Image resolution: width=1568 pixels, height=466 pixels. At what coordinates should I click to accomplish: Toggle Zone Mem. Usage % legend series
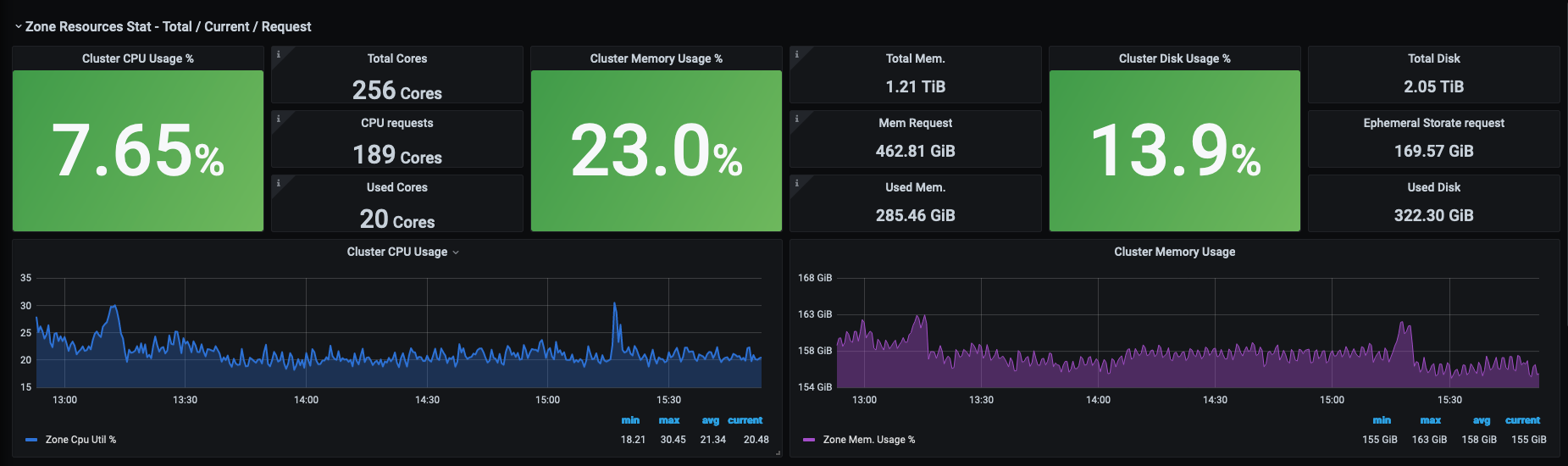tap(869, 440)
